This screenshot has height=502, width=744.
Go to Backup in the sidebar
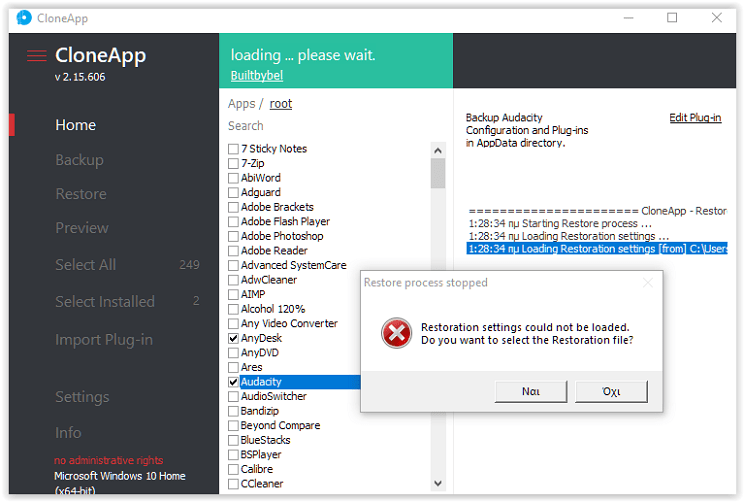(79, 160)
